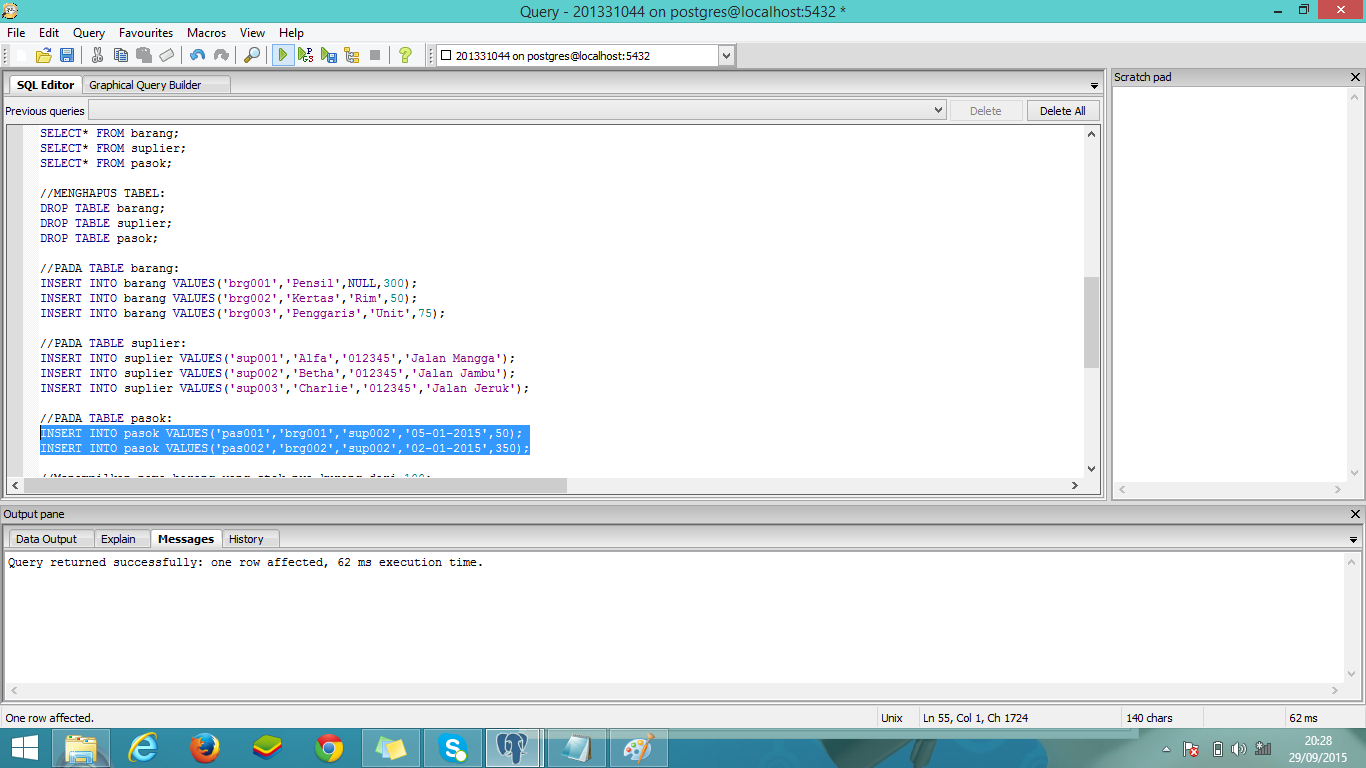
Task: Open the Edit menu
Action: tap(49, 33)
